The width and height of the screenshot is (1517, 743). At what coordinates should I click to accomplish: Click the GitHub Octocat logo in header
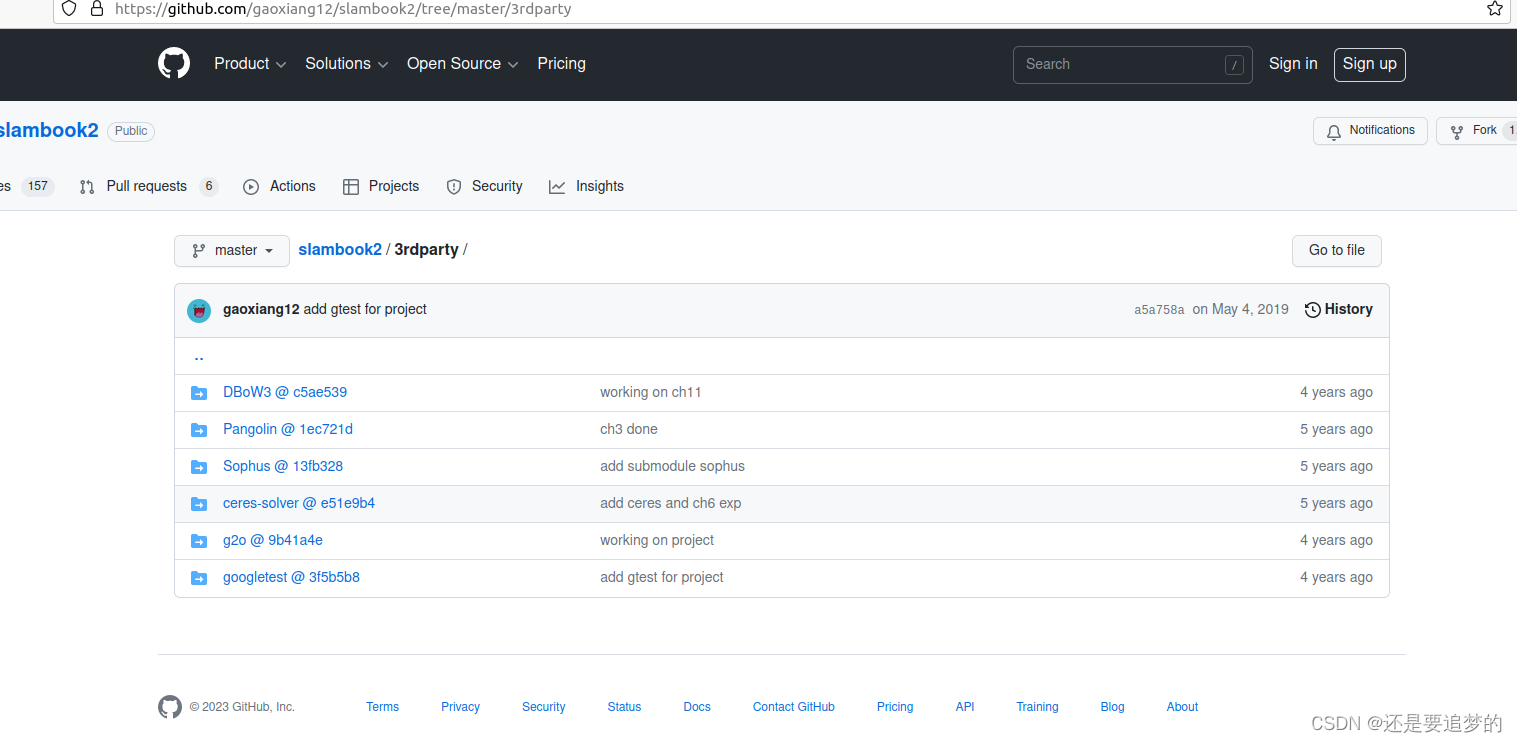coord(174,64)
